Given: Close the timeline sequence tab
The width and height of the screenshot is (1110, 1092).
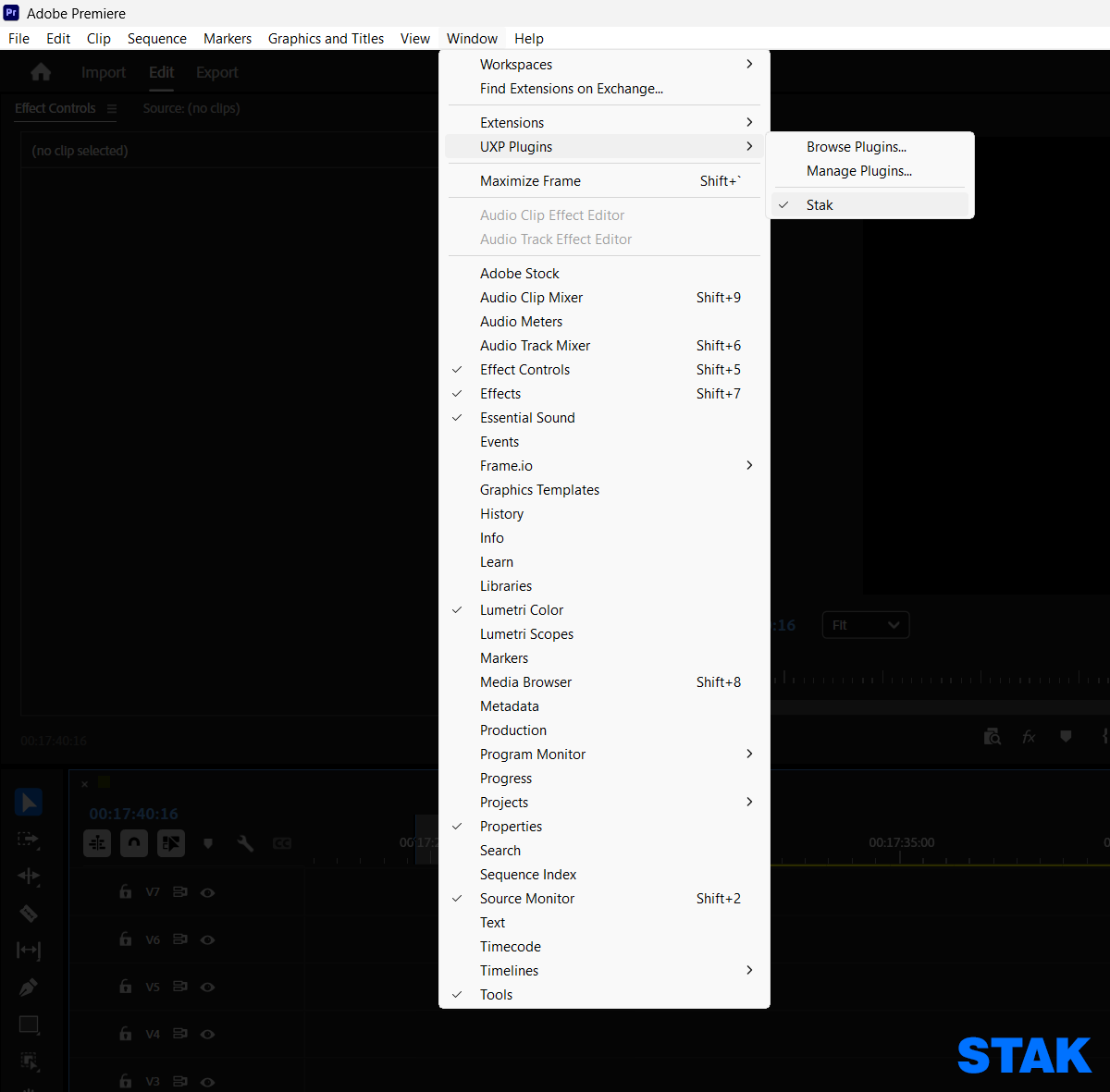Looking at the screenshot, I should pyautogui.click(x=84, y=784).
